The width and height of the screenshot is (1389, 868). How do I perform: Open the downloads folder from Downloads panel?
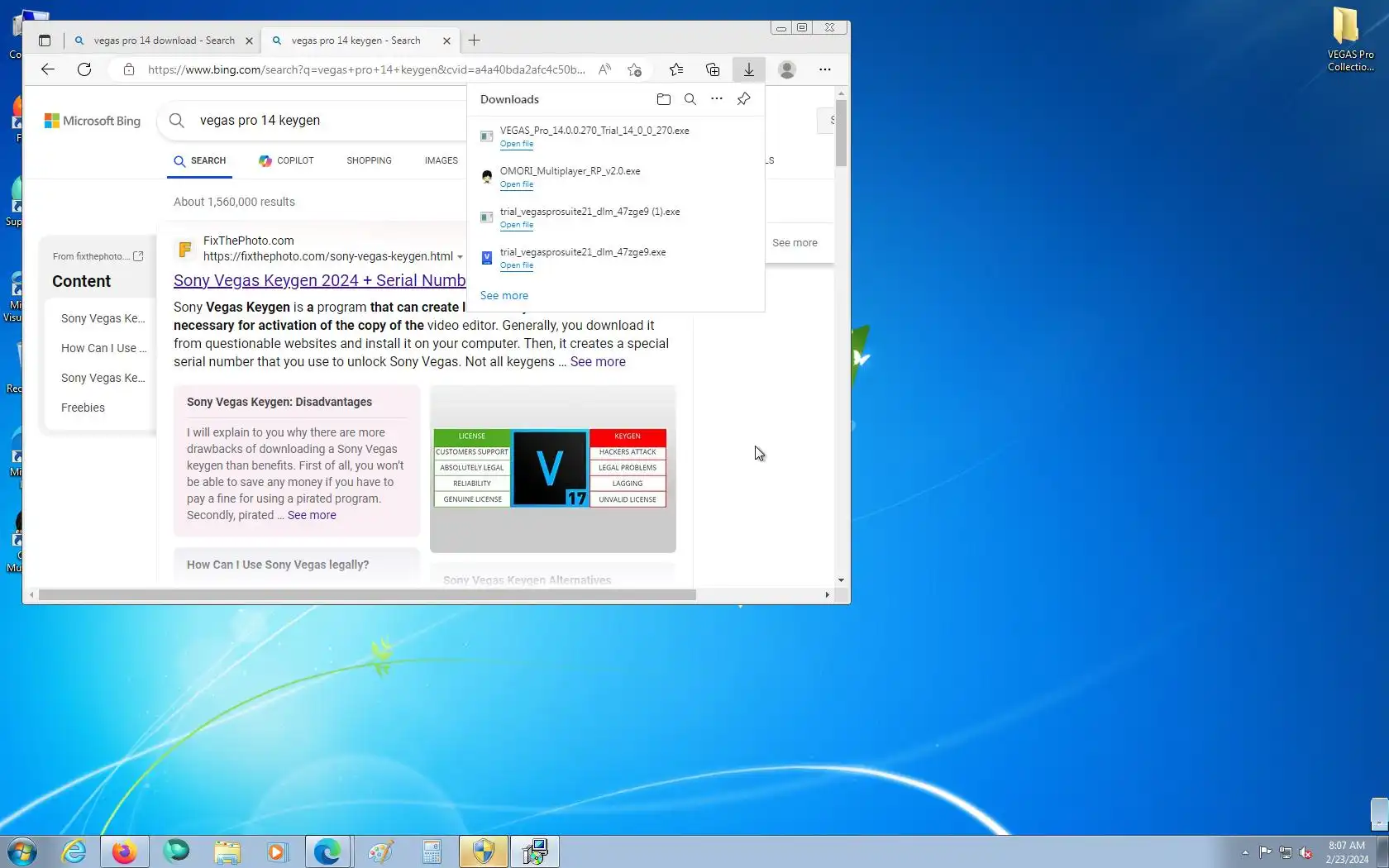(x=664, y=99)
